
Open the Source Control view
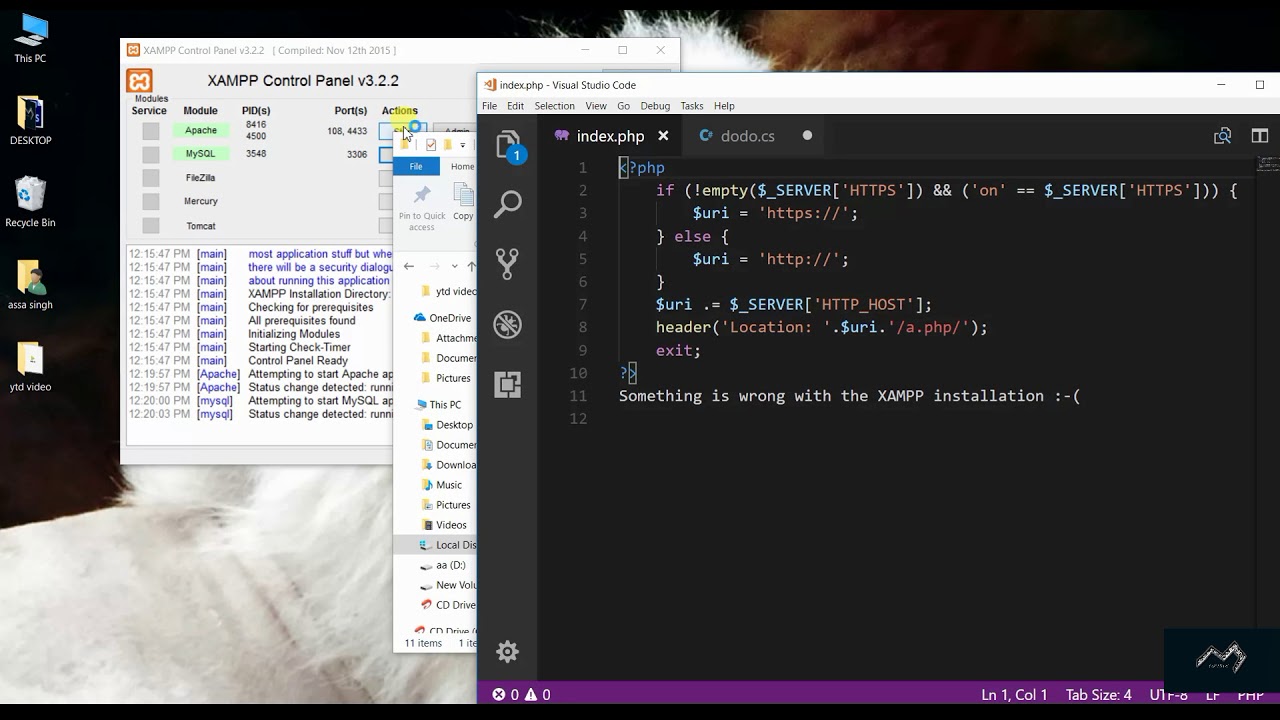(508, 264)
